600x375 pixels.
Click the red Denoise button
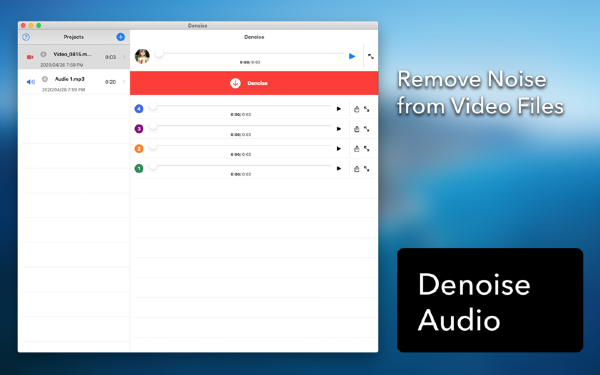click(254, 83)
